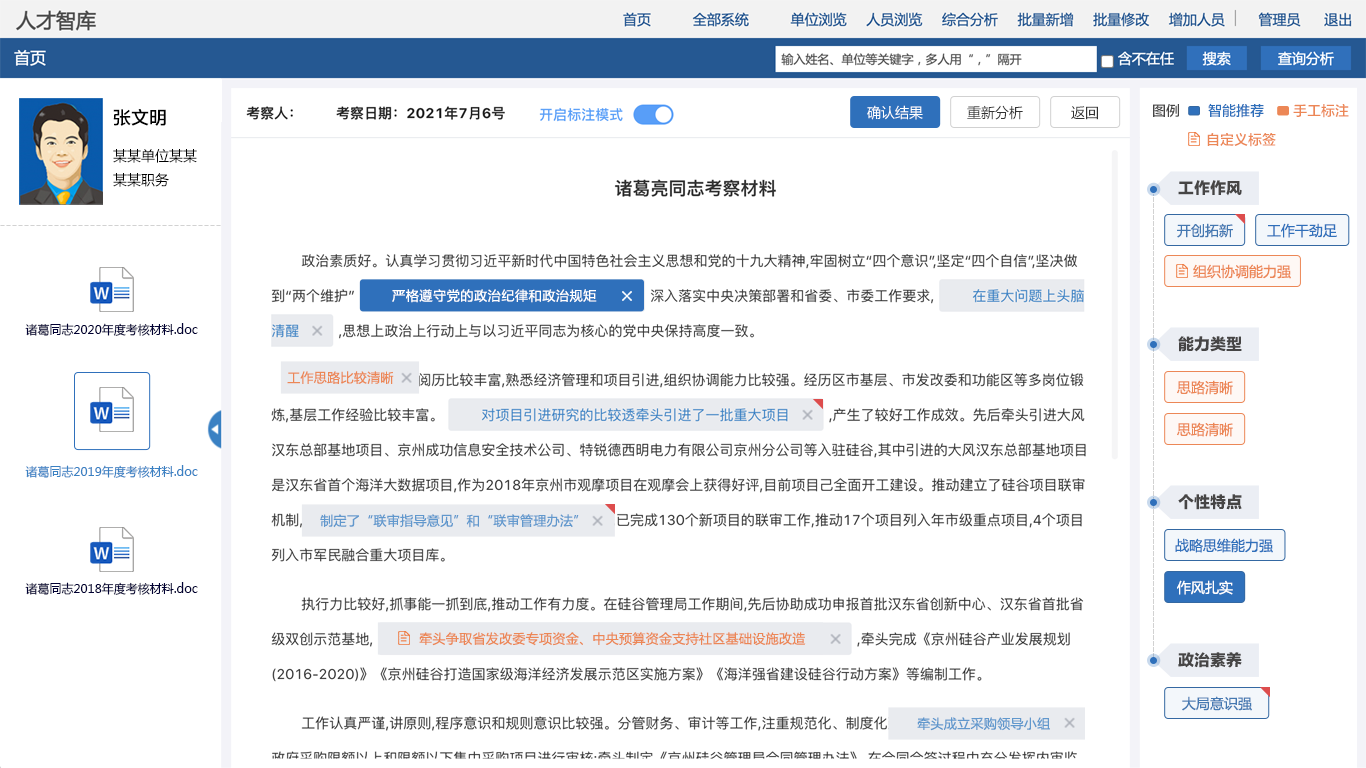This screenshot has width=1366, height=768.
Task: Click the 自定义标签 legend icon
Action: tap(1193, 139)
